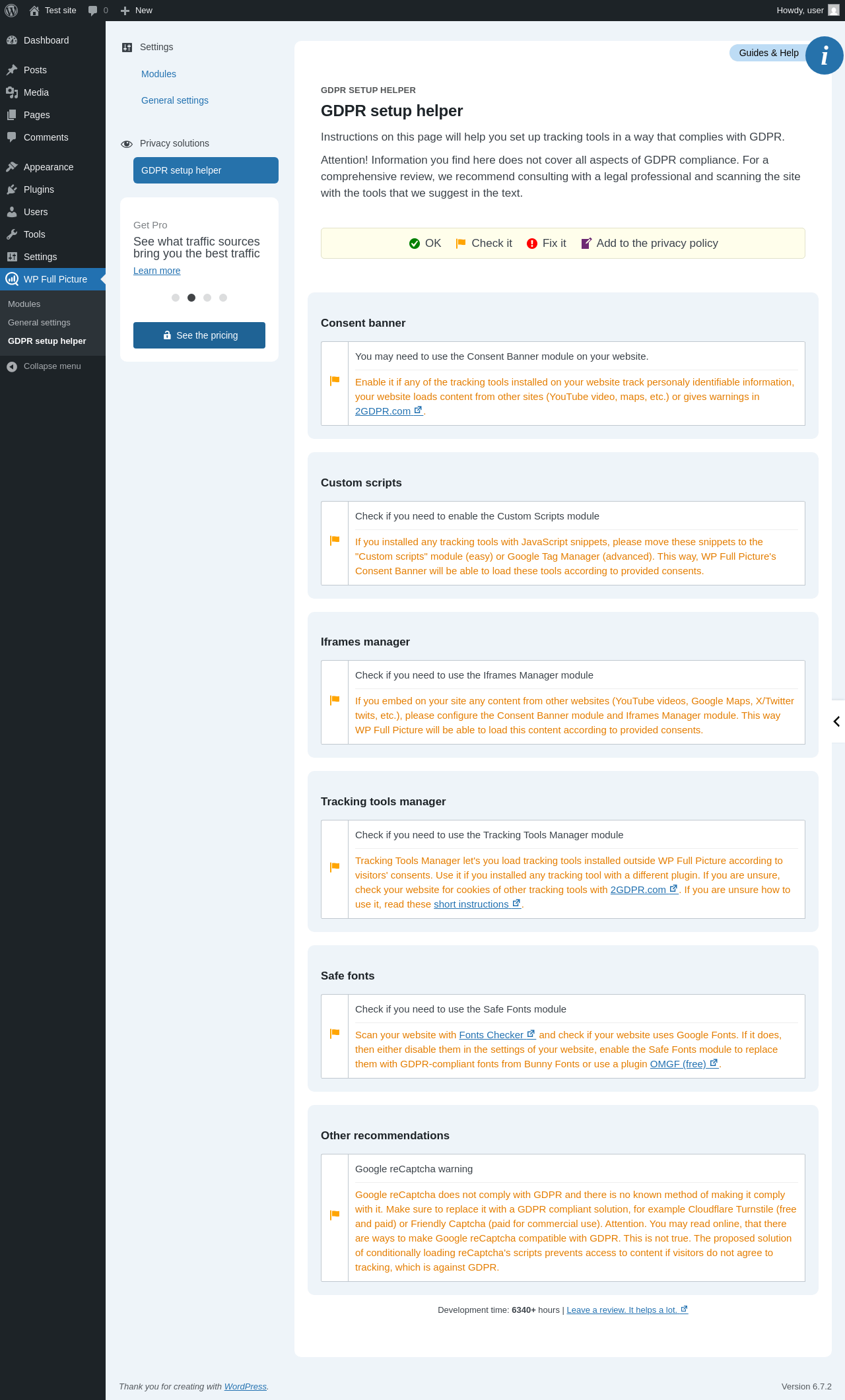The width and height of the screenshot is (845, 1400).
Task: Click the Plugins icon in the sidebar
Action: point(12,189)
